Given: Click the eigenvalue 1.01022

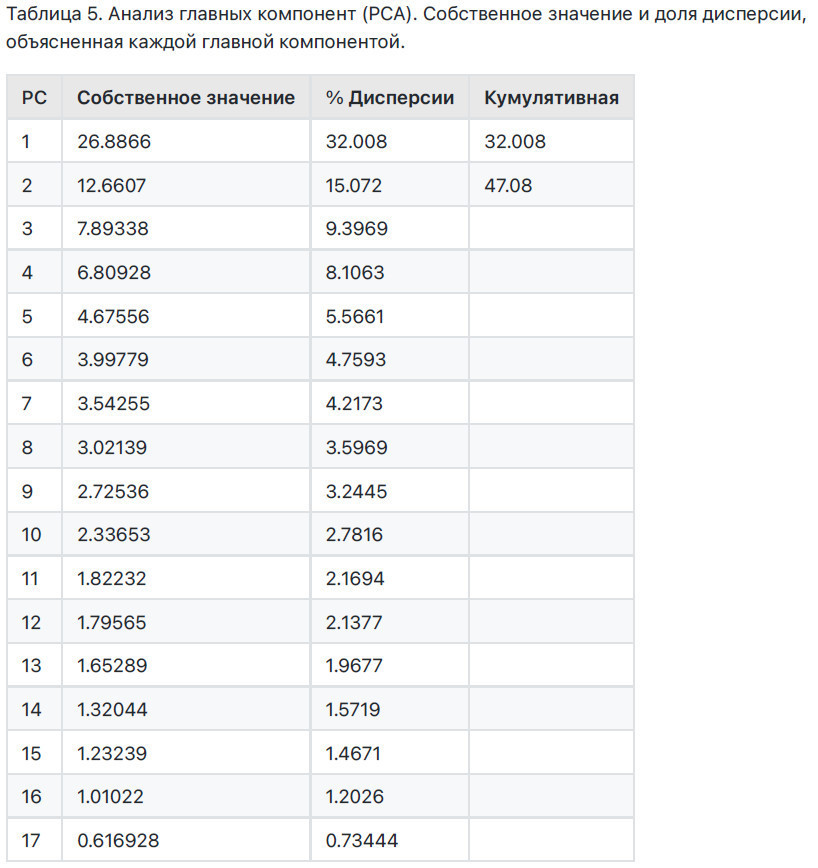Looking at the screenshot, I should pyautogui.click(x=110, y=797).
